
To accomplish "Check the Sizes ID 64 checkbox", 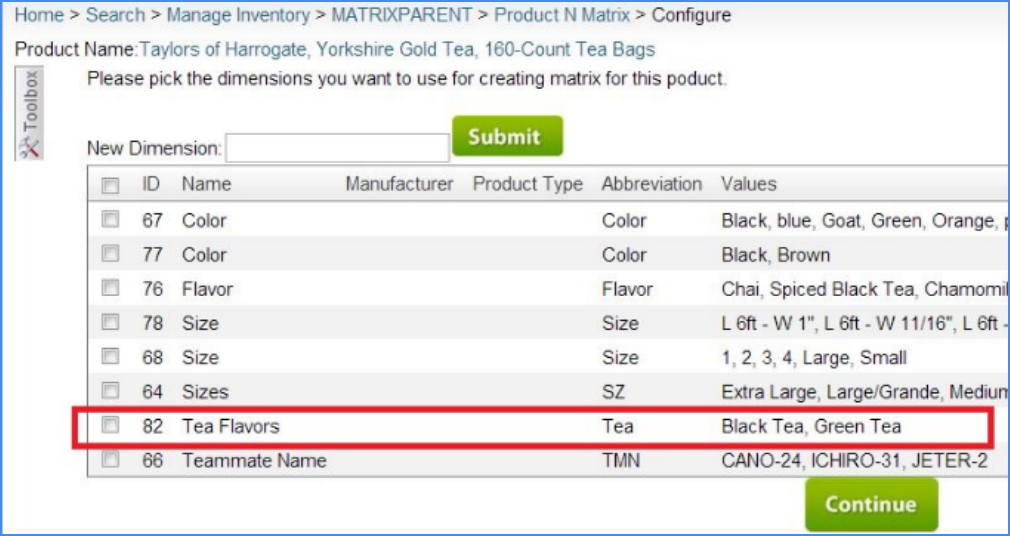I will point(111,391).
